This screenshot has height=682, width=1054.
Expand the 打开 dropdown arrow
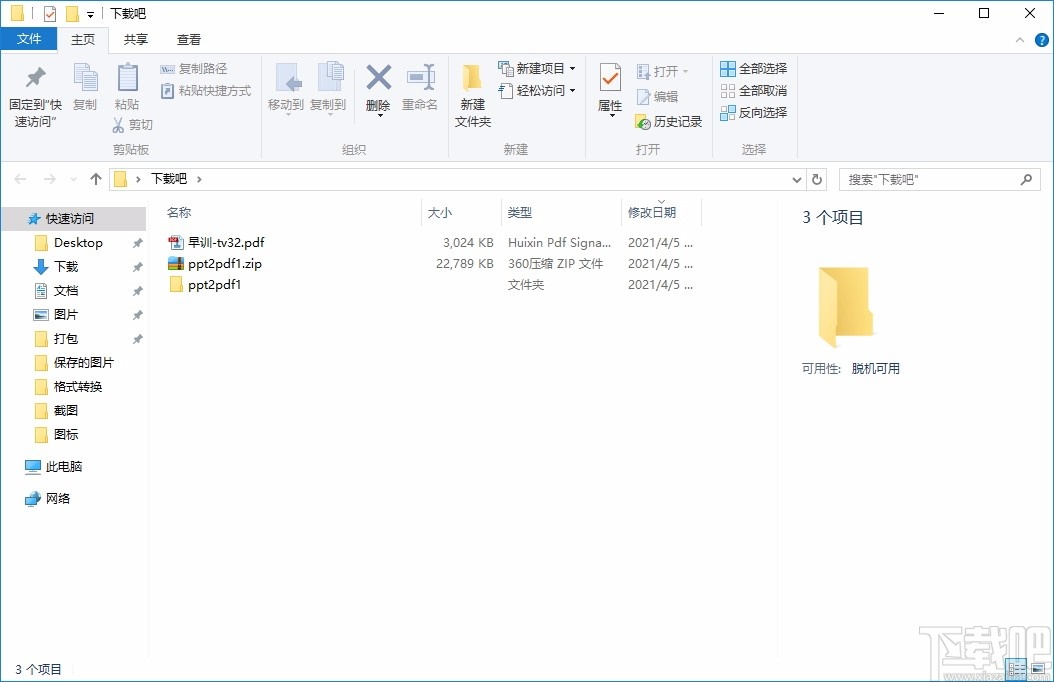pos(686,70)
